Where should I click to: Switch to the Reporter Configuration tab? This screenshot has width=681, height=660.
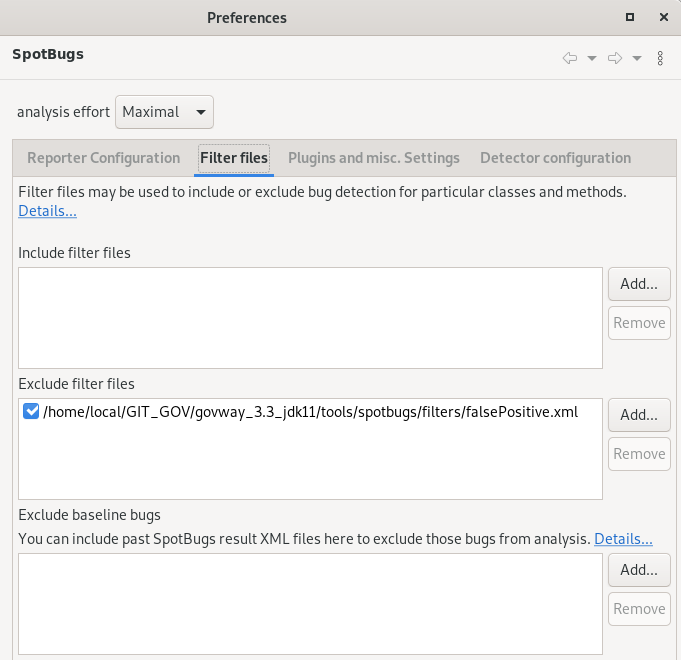click(x=103, y=158)
